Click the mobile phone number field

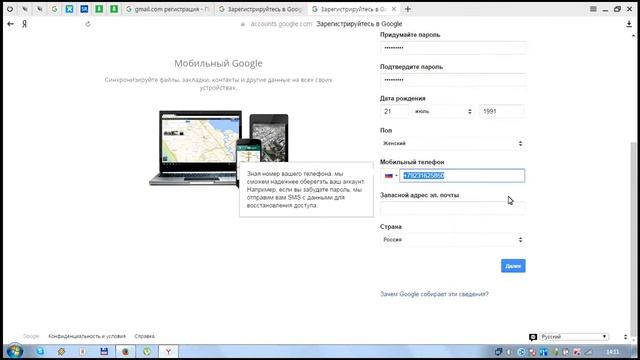tap(462, 176)
